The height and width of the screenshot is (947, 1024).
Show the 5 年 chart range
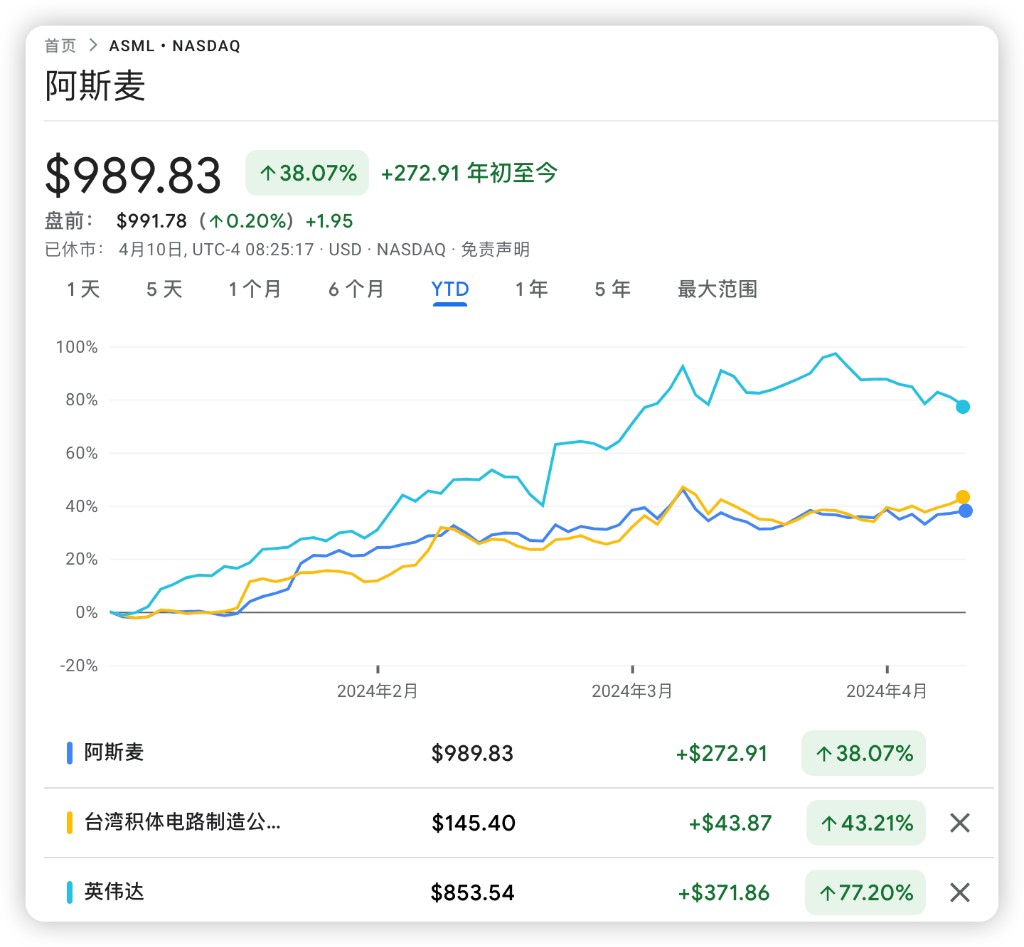[613, 289]
